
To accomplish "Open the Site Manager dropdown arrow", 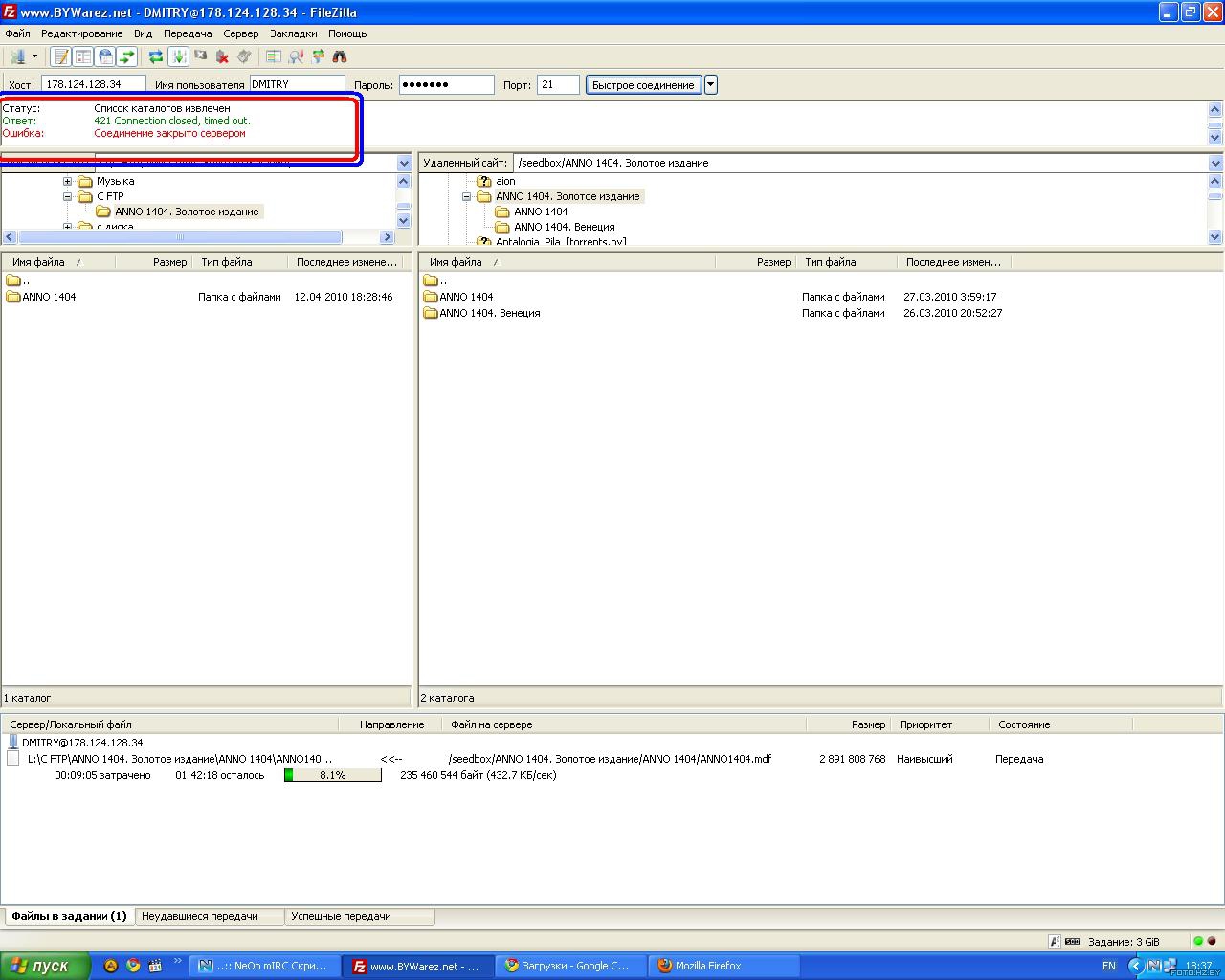I will tap(34, 56).
